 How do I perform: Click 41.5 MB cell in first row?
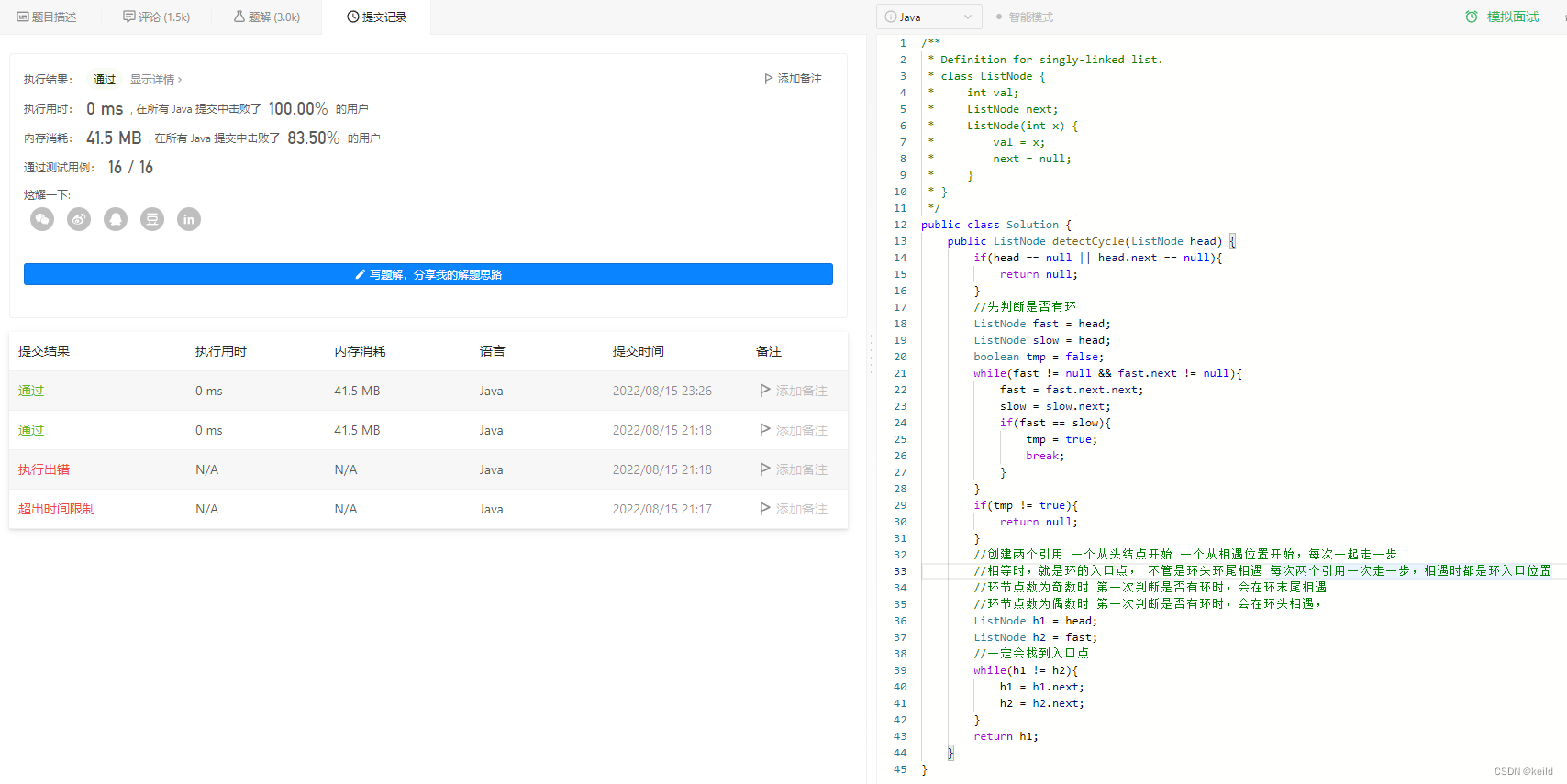pyautogui.click(x=357, y=391)
